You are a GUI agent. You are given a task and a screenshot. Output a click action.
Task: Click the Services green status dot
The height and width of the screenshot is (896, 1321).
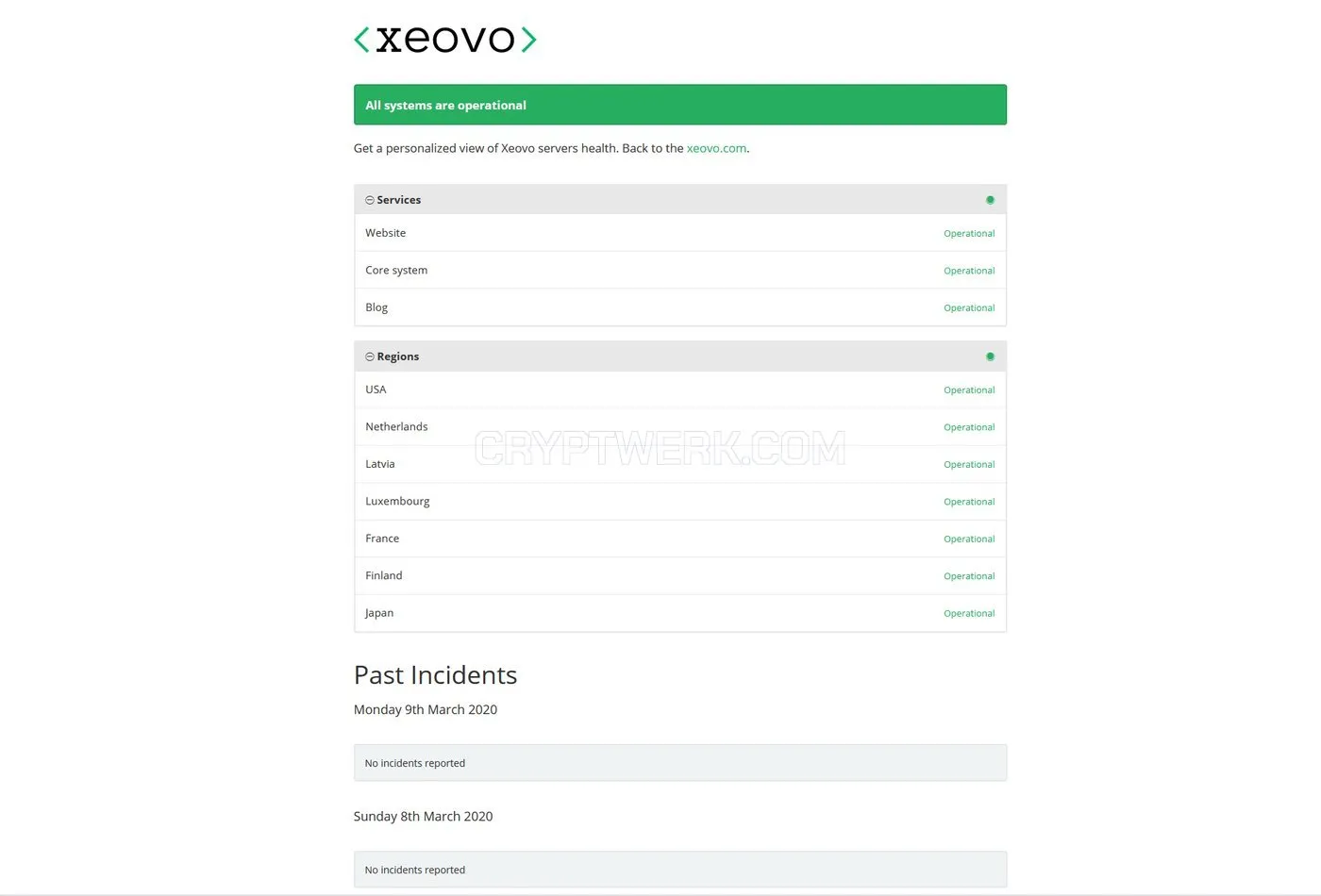click(x=990, y=200)
